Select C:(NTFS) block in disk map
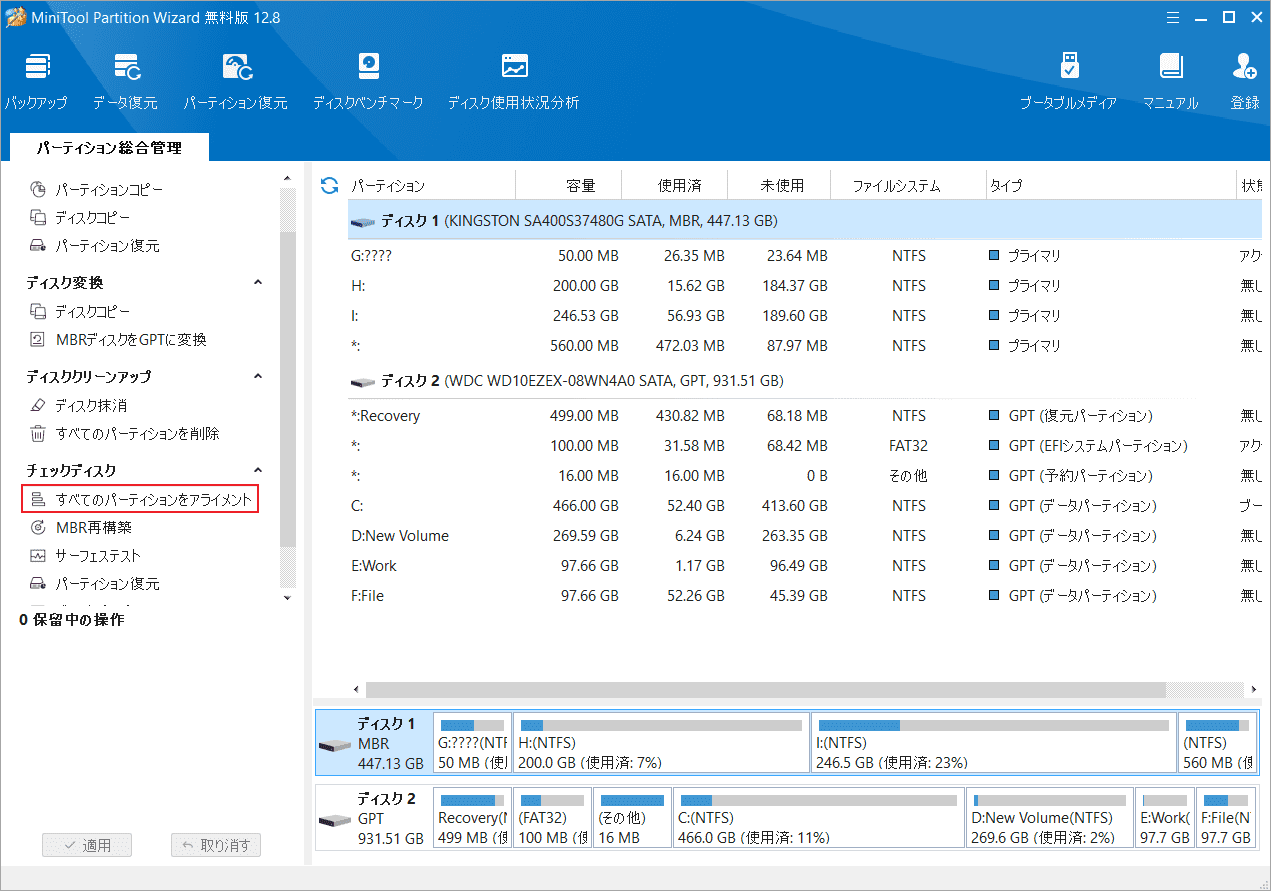Viewport: 1271px width, 891px height. 819,817
